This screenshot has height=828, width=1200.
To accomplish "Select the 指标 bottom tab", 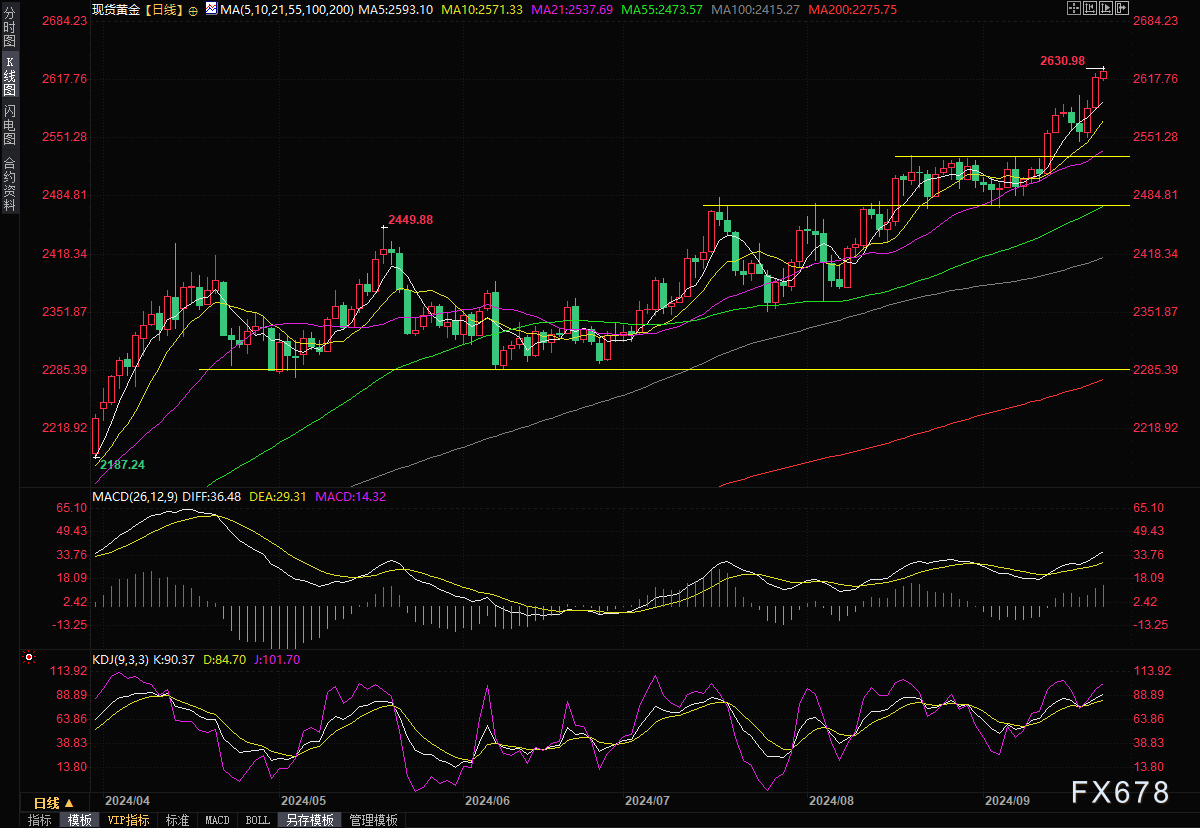I will 40,820.
